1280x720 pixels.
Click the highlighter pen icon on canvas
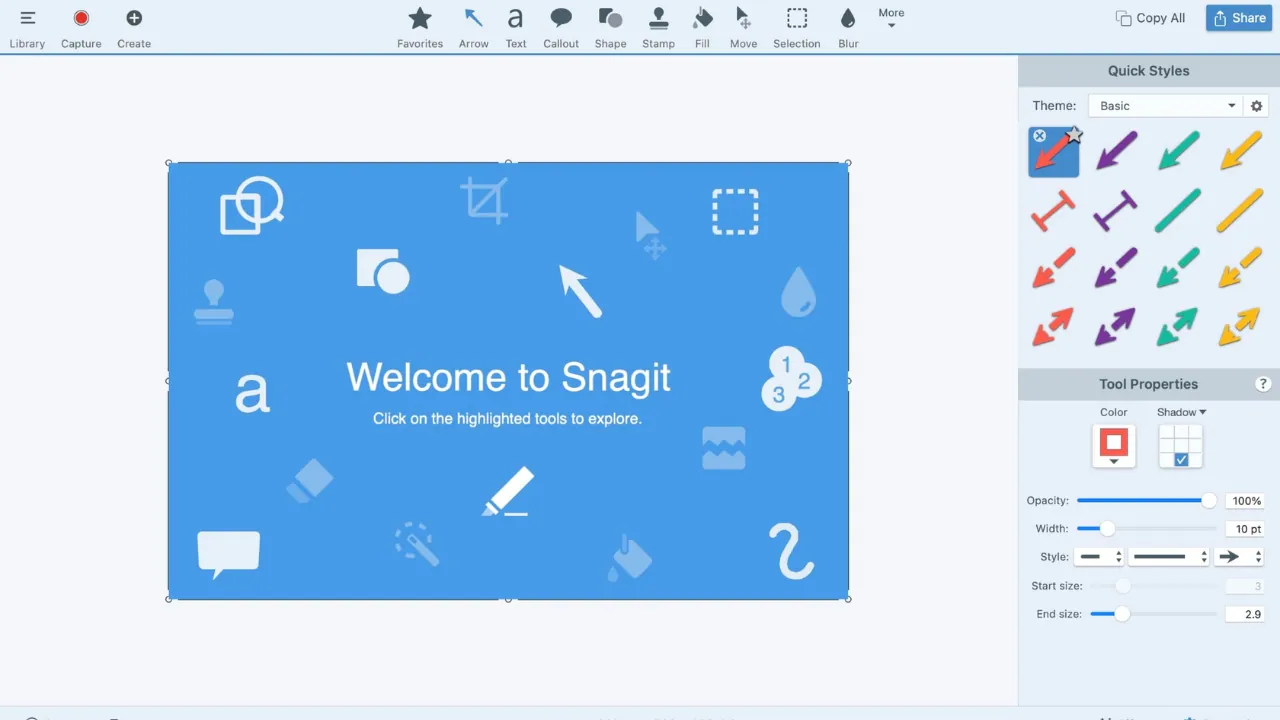point(508,492)
